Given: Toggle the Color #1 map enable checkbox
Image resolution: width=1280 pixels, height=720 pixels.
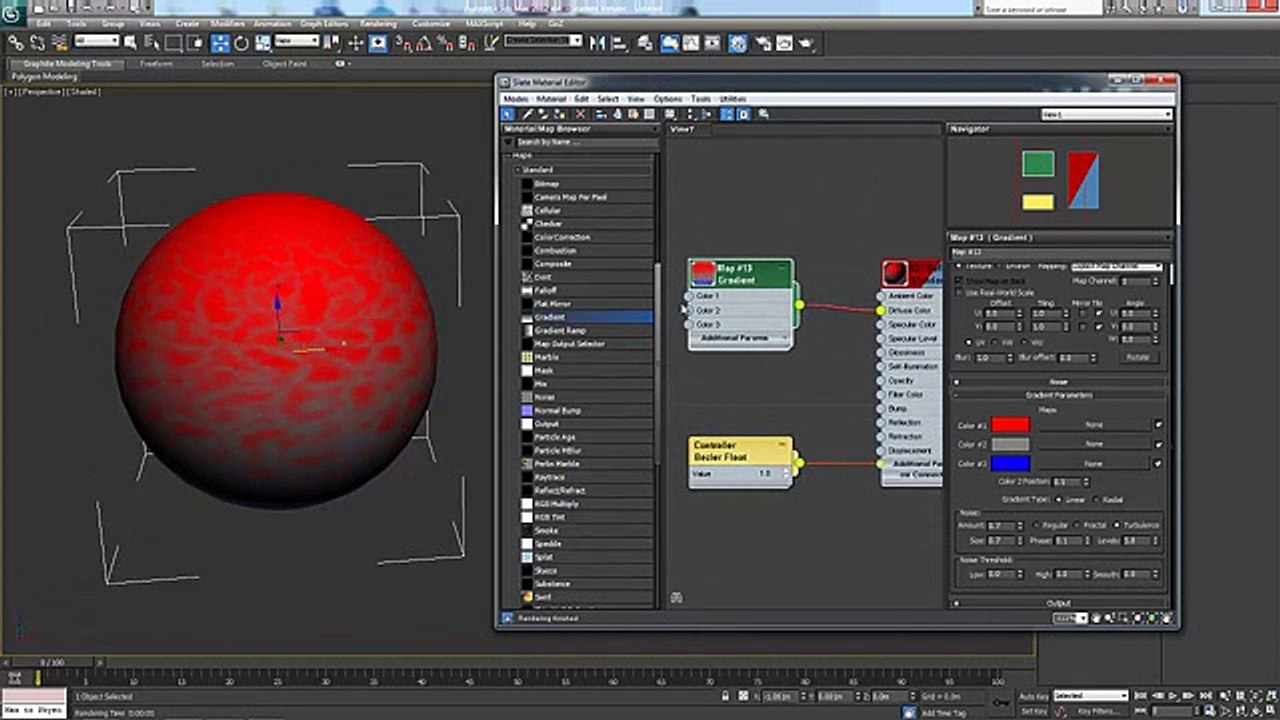Looking at the screenshot, I should (1158, 424).
